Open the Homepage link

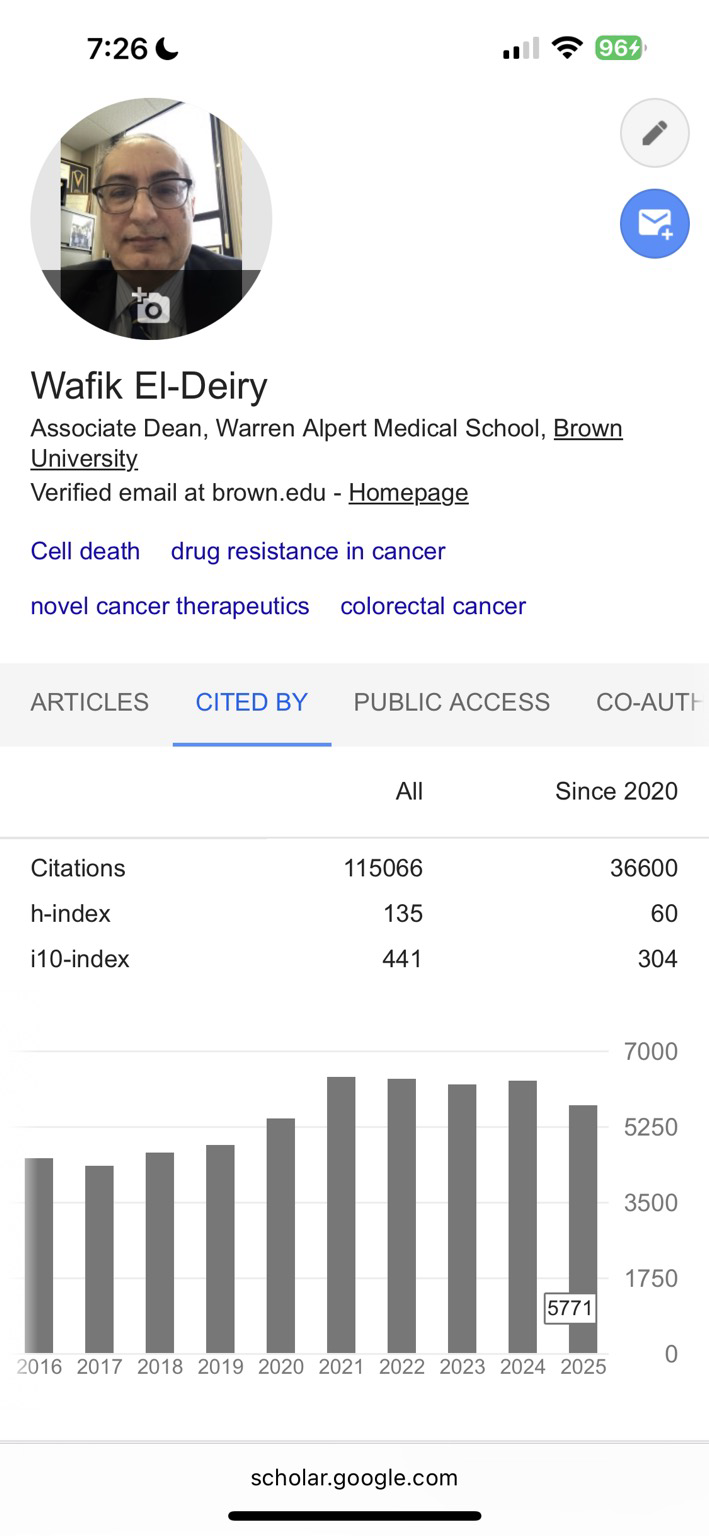pyautogui.click(x=408, y=493)
